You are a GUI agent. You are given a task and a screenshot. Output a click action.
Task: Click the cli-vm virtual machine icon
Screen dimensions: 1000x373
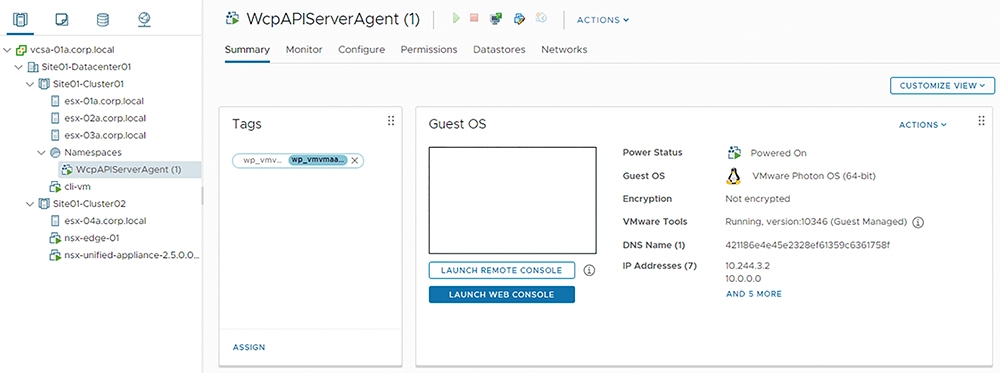(x=55, y=186)
